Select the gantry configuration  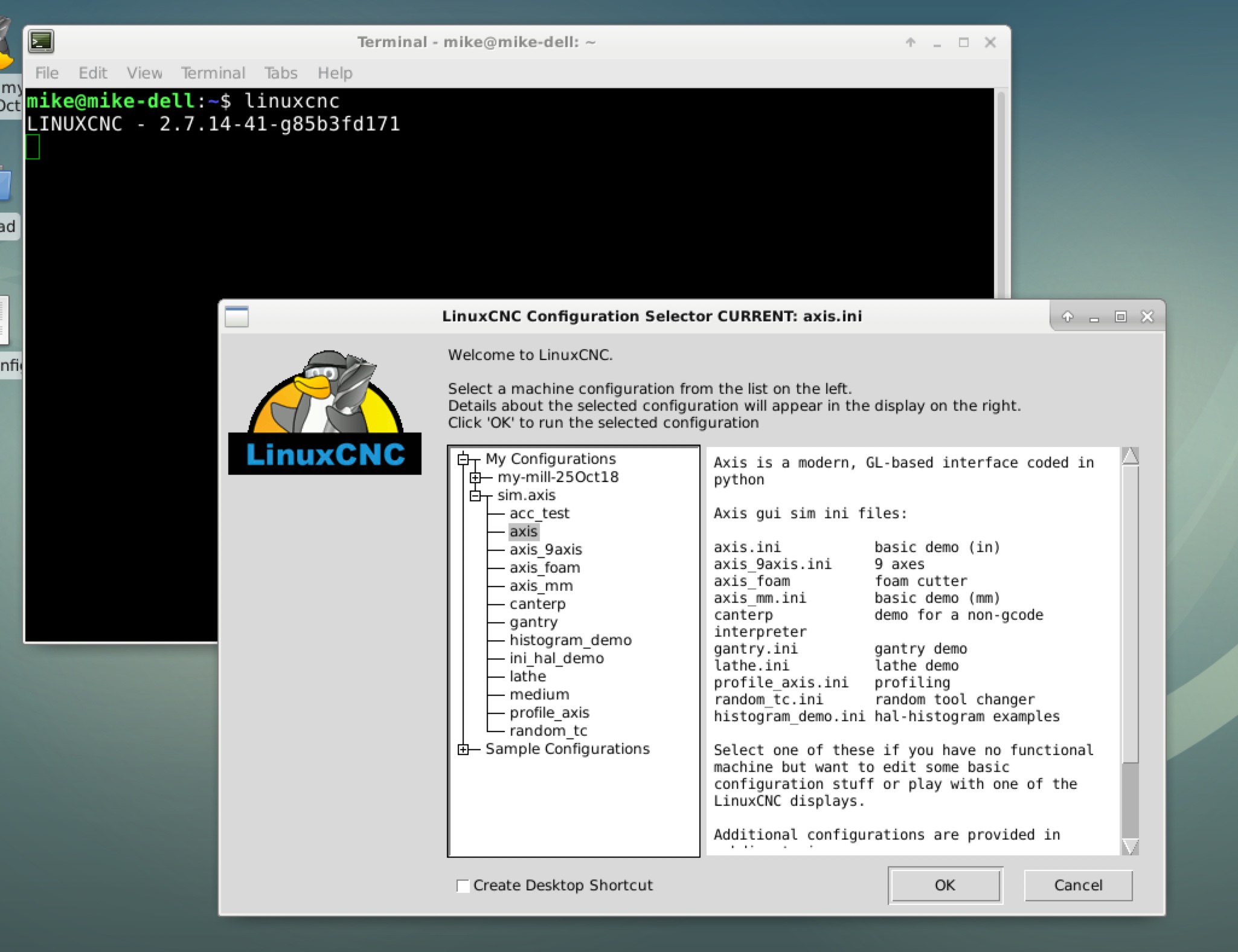click(533, 622)
